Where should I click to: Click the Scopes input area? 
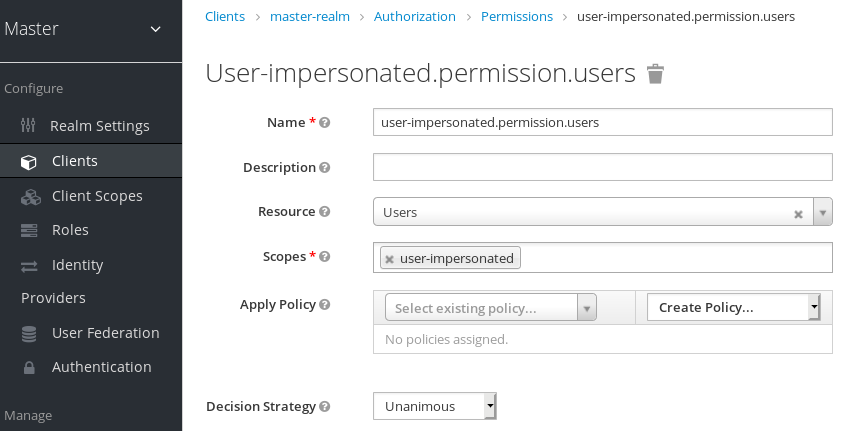pyautogui.click(x=603, y=258)
